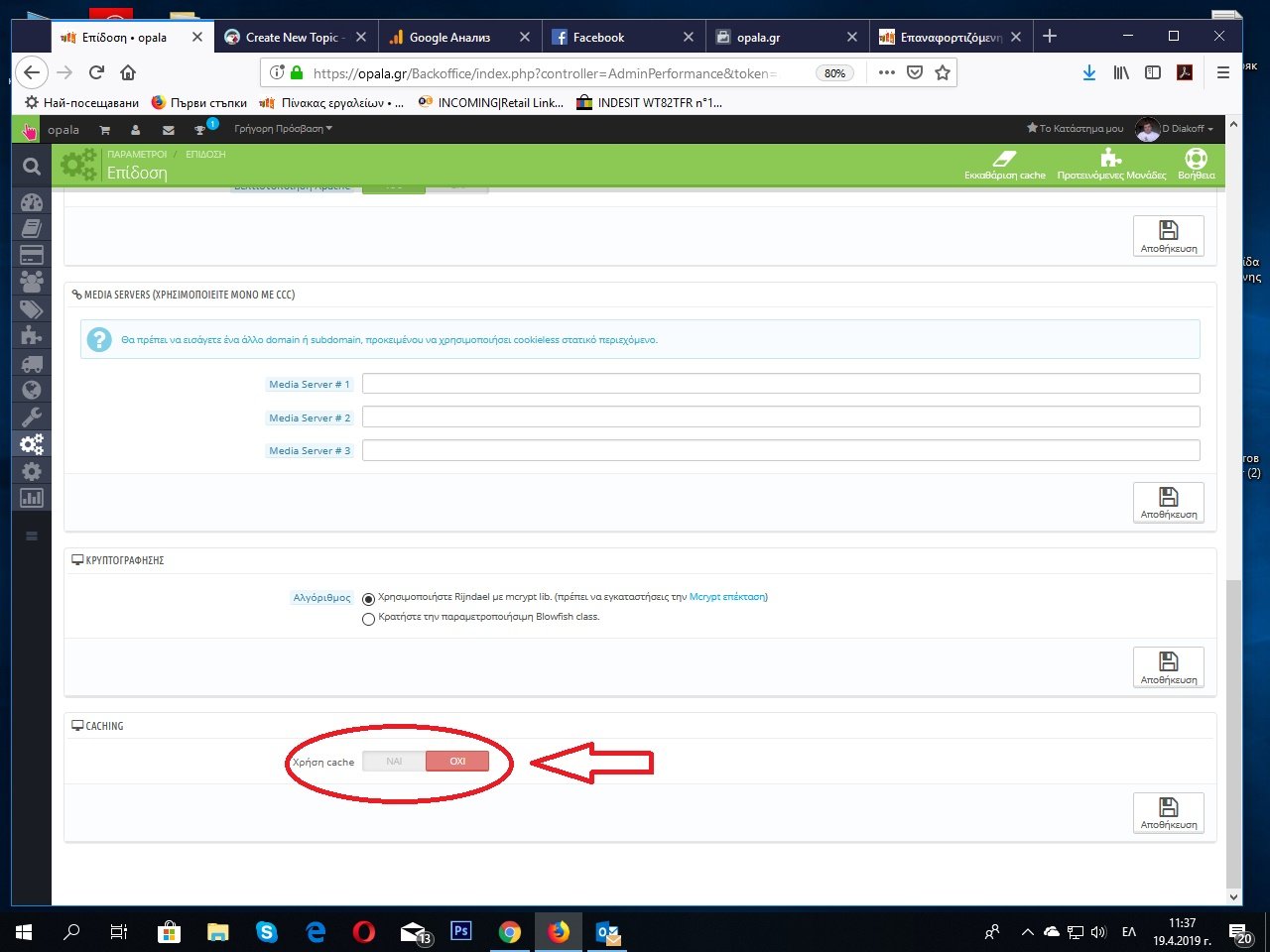This screenshot has height=952, width=1270.
Task: Click the ΠΑΡΑΜΕΤΡΟΙ breadcrumb
Action: point(137,155)
